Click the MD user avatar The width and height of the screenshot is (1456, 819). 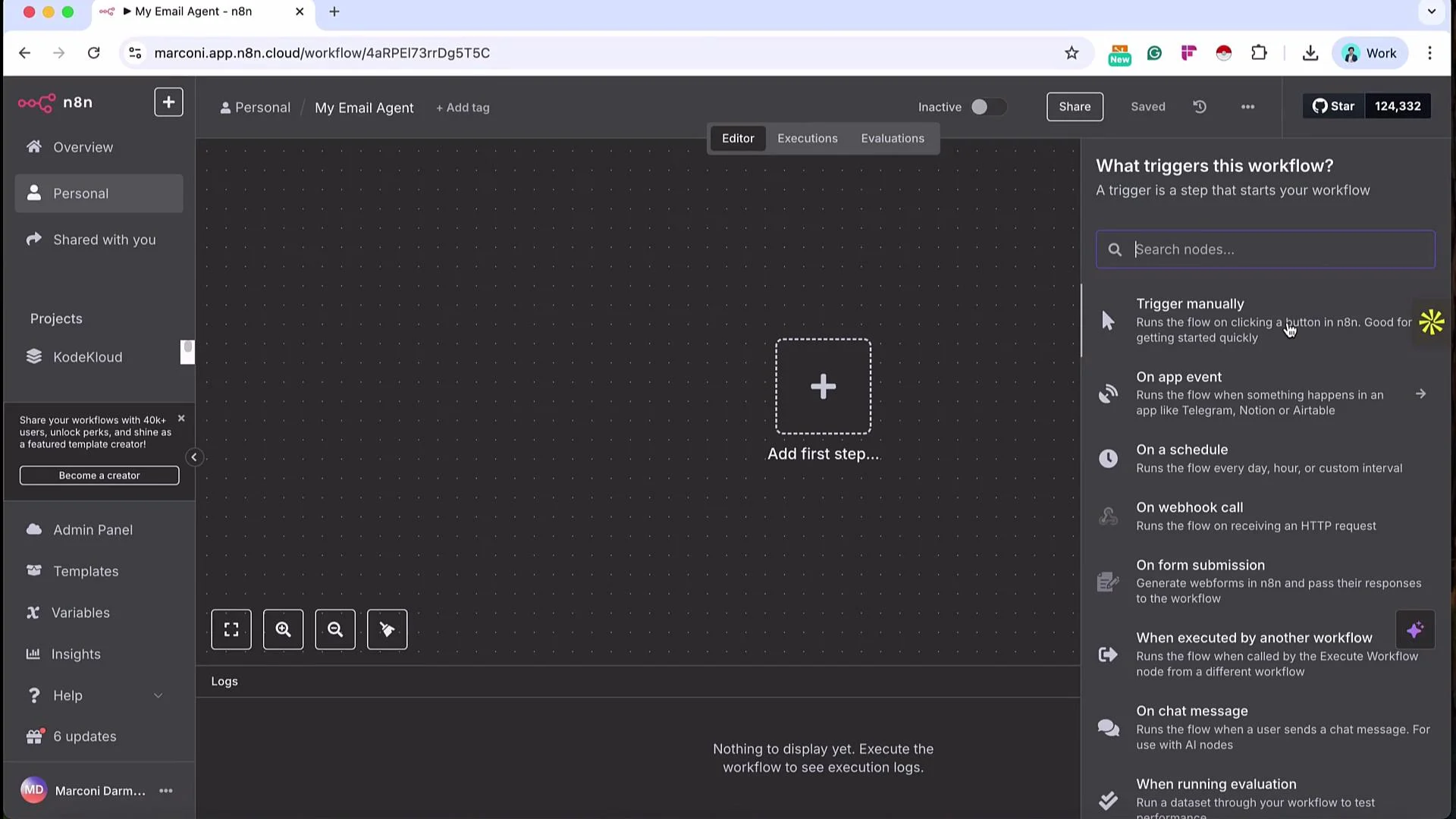[33, 790]
